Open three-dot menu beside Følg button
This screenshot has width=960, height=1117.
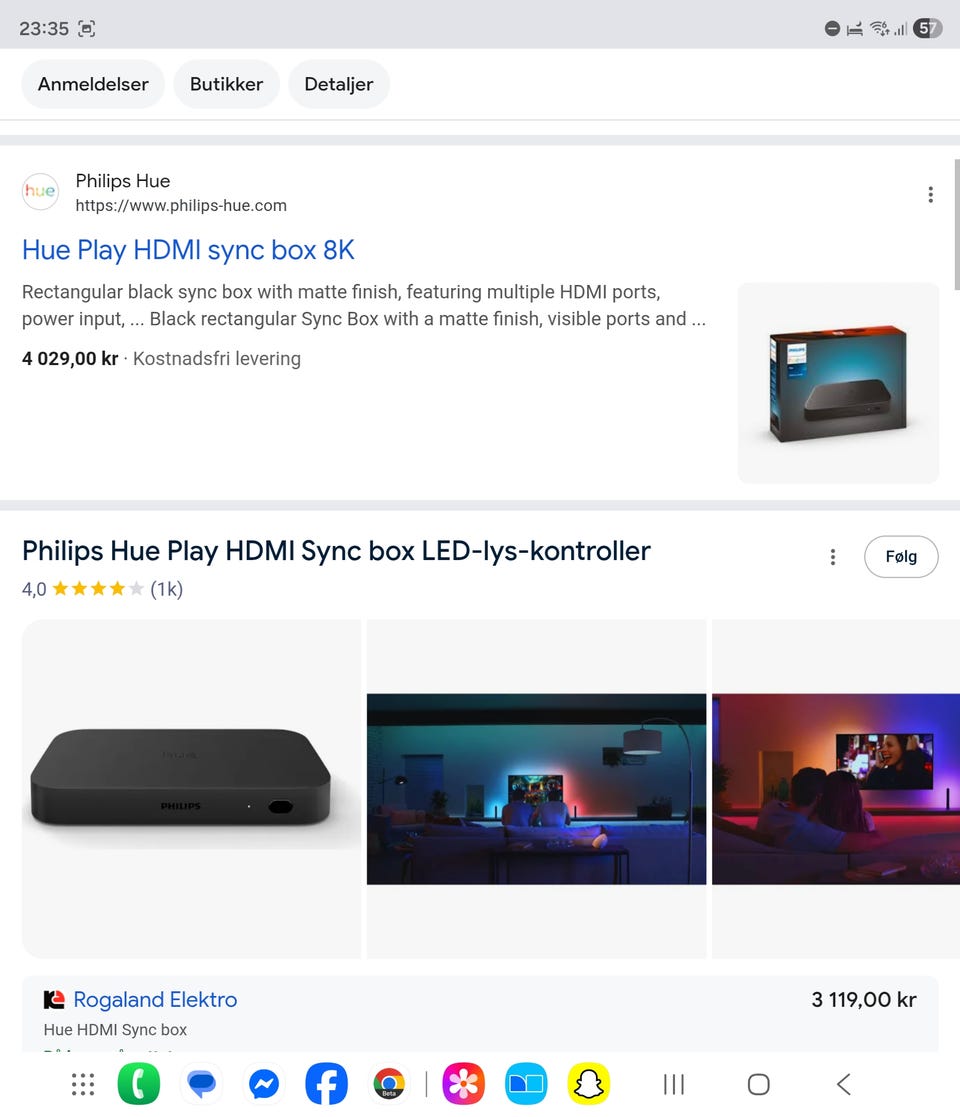point(833,557)
